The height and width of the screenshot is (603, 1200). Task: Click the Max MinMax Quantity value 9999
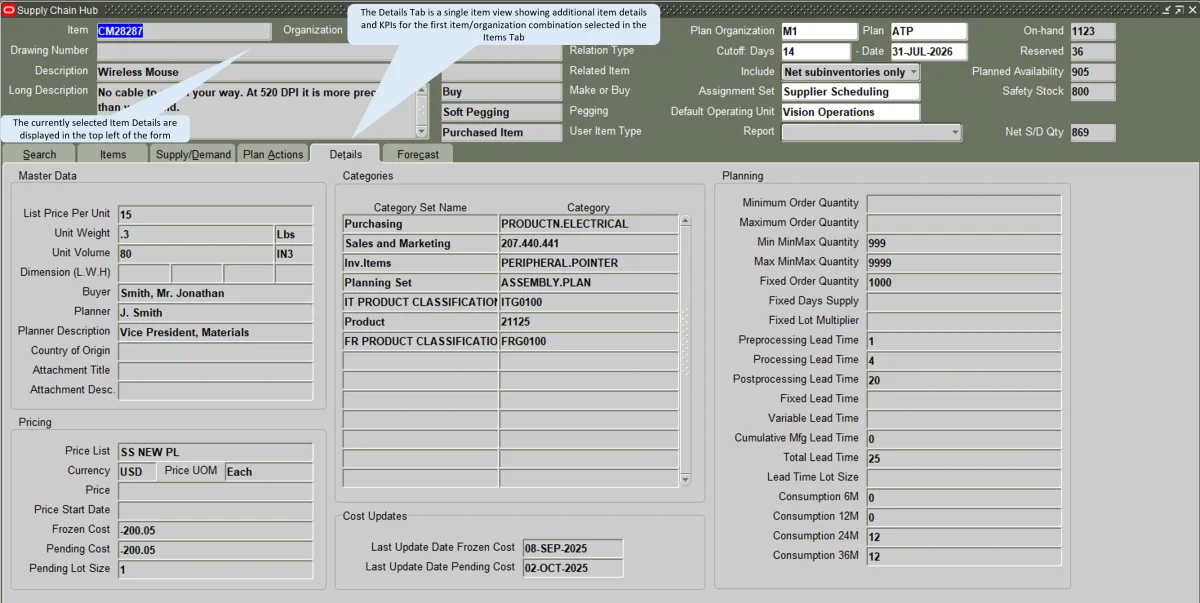(x=963, y=263)
